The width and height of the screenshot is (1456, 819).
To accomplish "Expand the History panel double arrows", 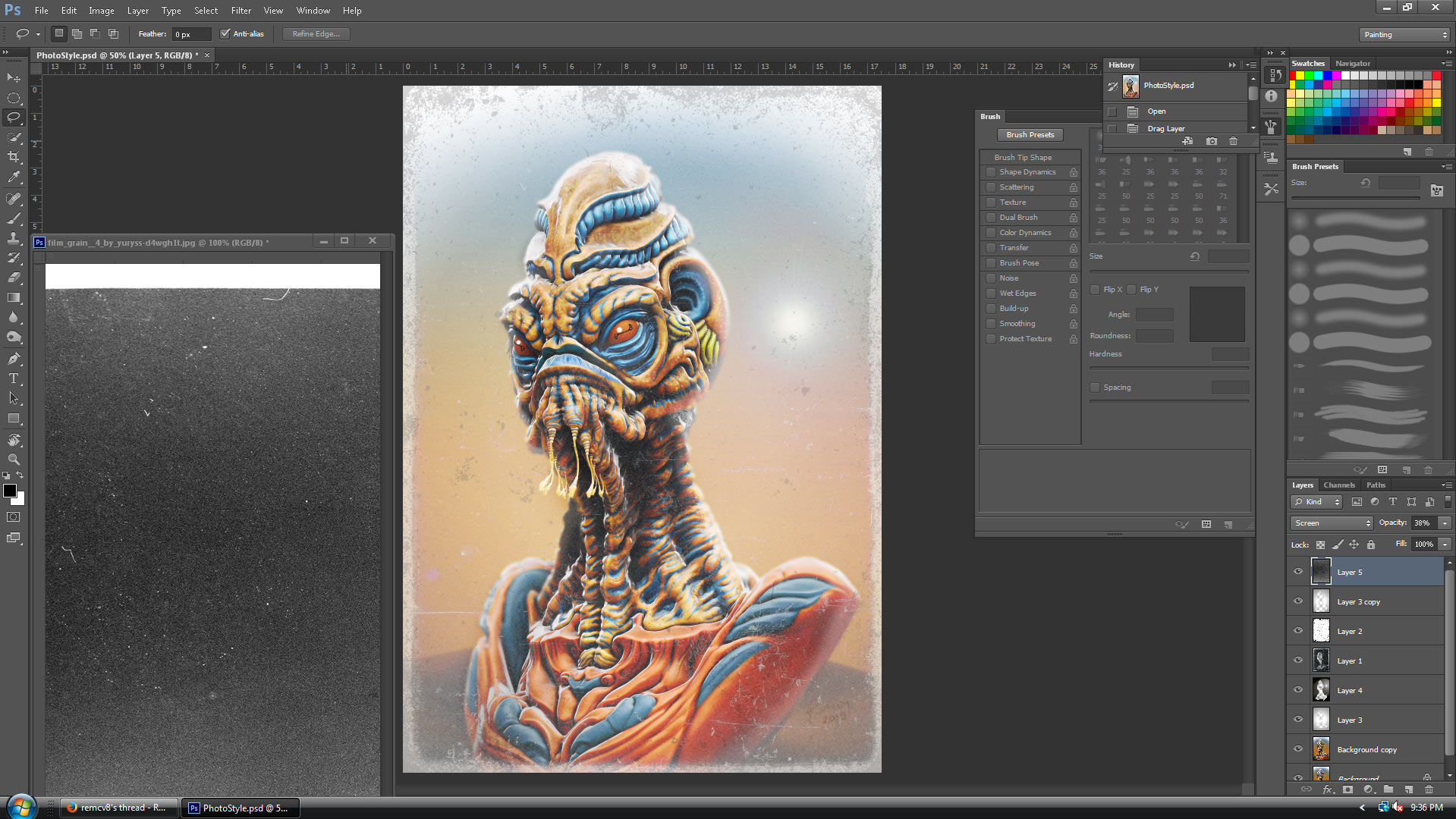I will tap(1232, 65).
